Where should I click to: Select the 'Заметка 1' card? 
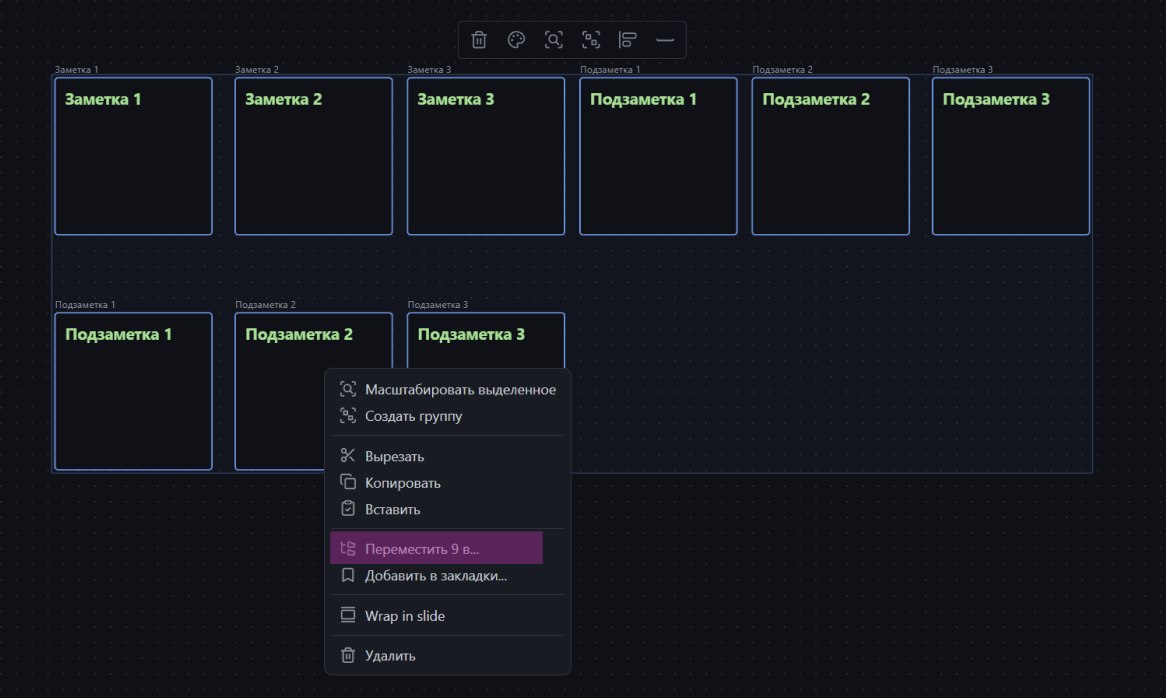click(133, 156)
